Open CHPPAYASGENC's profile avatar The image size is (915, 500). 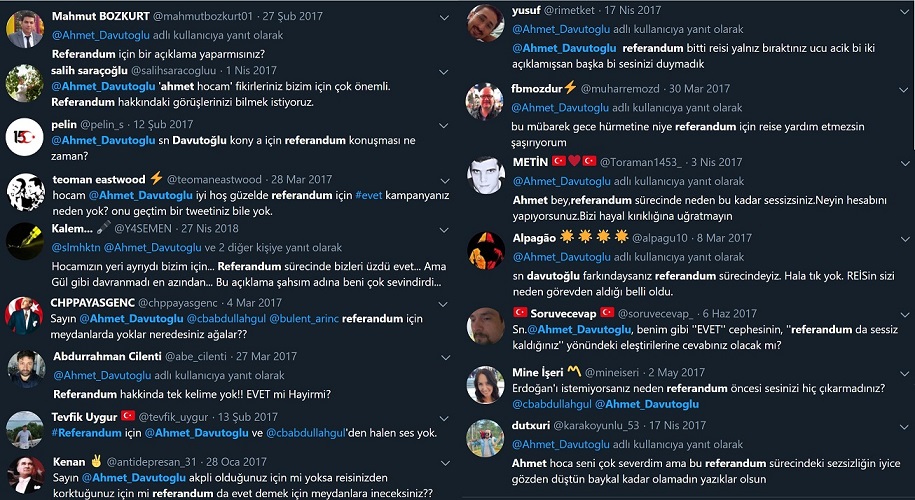tap(24, 316)
